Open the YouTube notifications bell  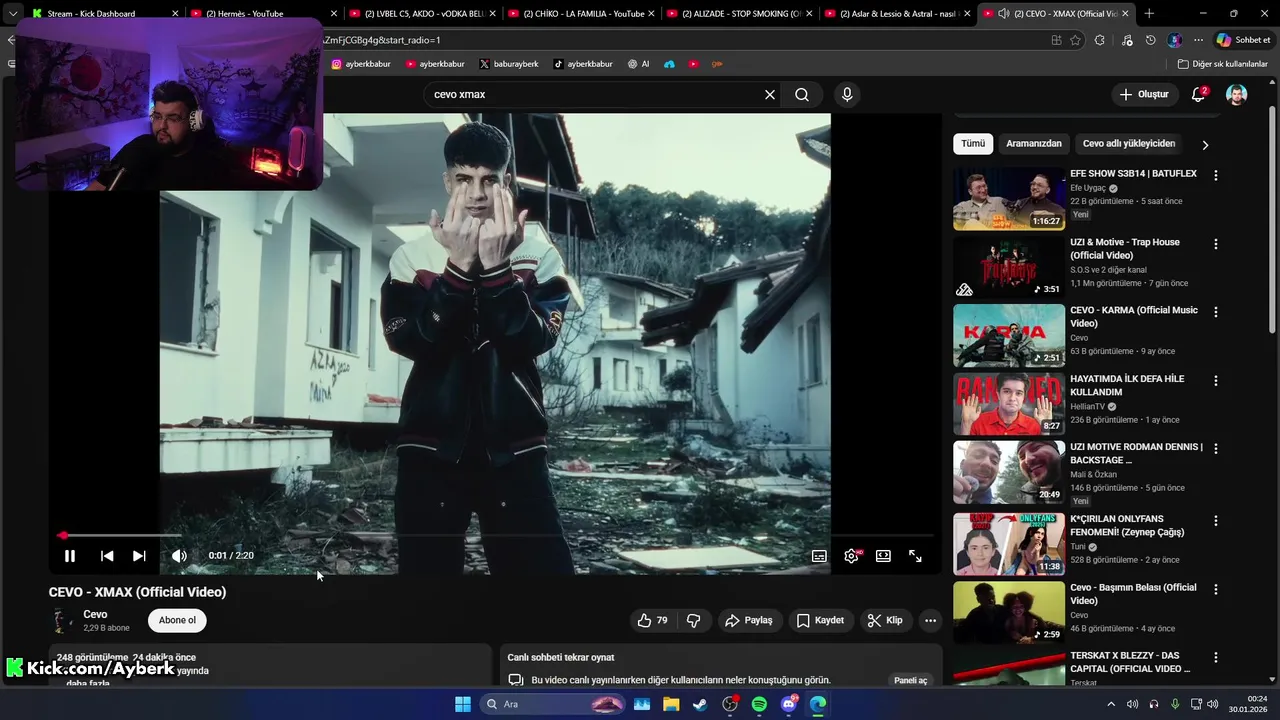pyautogui.click(x=1198, y=94)
